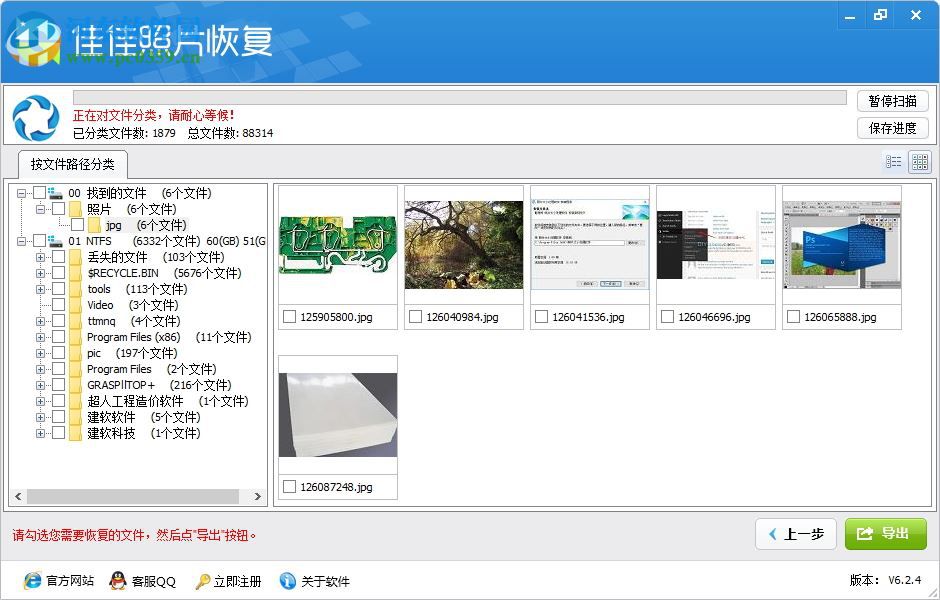Check the box for 126087248.jpg

[288, 486]
